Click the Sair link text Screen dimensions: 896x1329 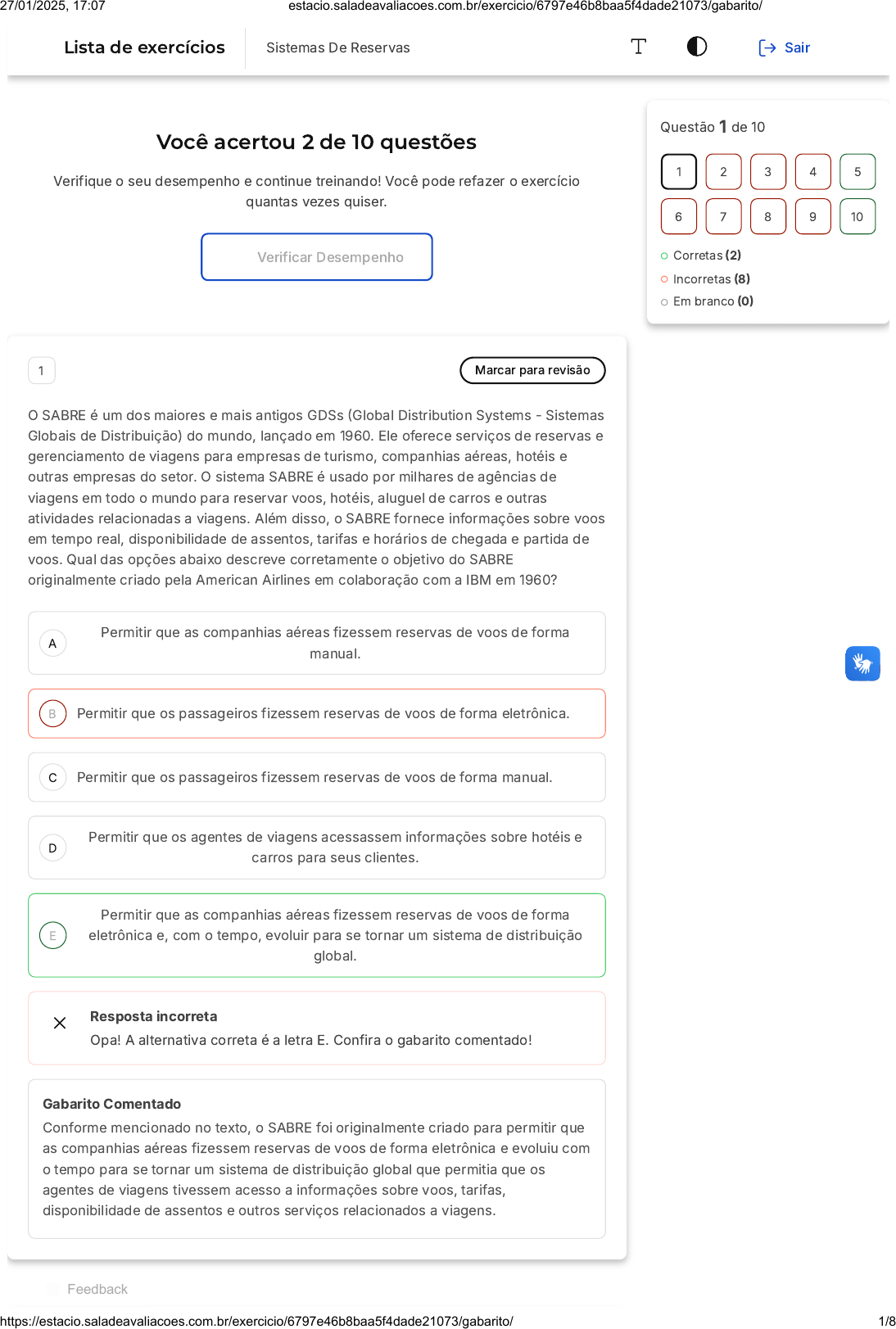797,47
